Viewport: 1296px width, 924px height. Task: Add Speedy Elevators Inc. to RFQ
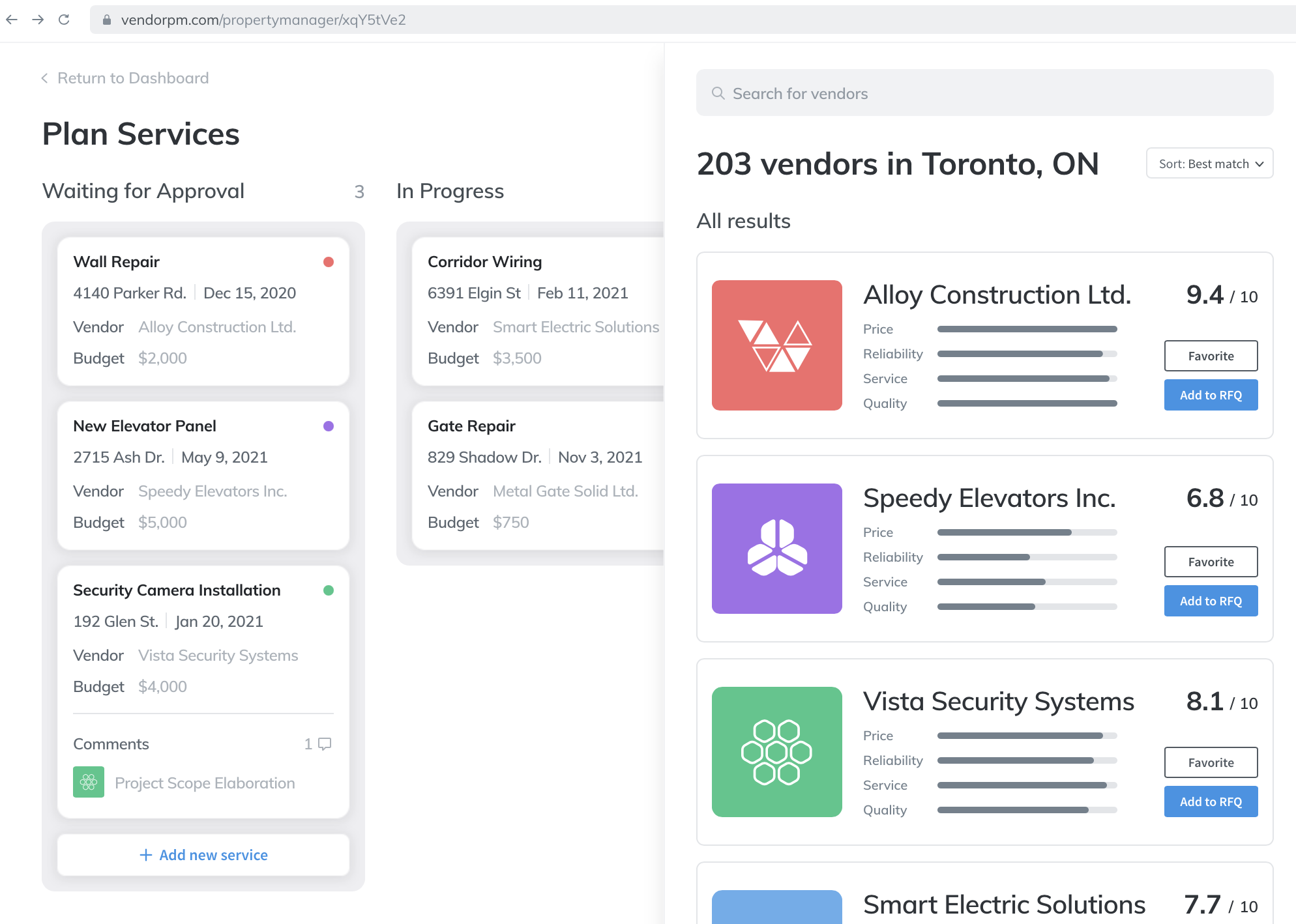(x=1211, y=601)
